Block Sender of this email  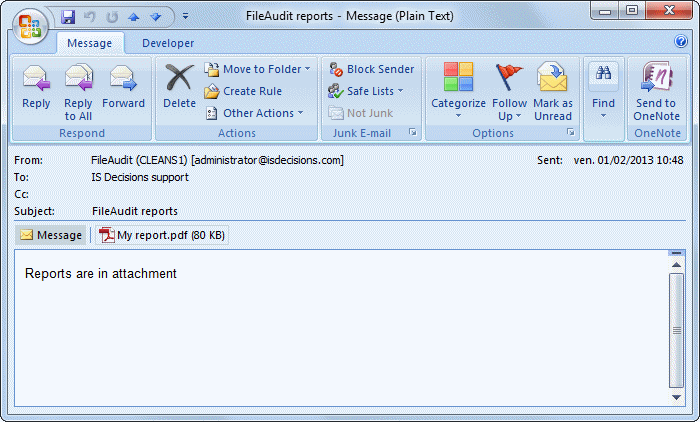pos(372,69)
